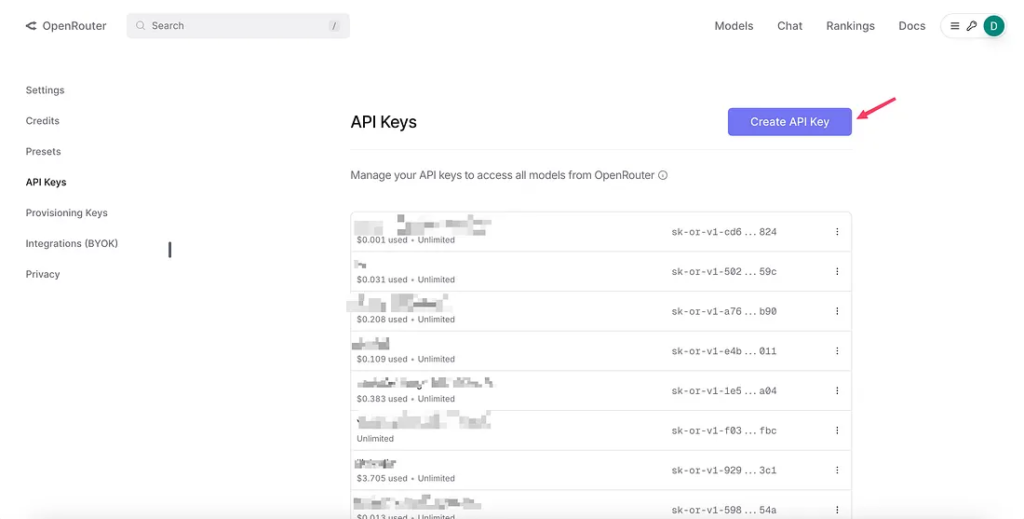Open the hamburger menu icon
This screenshot has height=519, width=1024.
tap(955, 26)
